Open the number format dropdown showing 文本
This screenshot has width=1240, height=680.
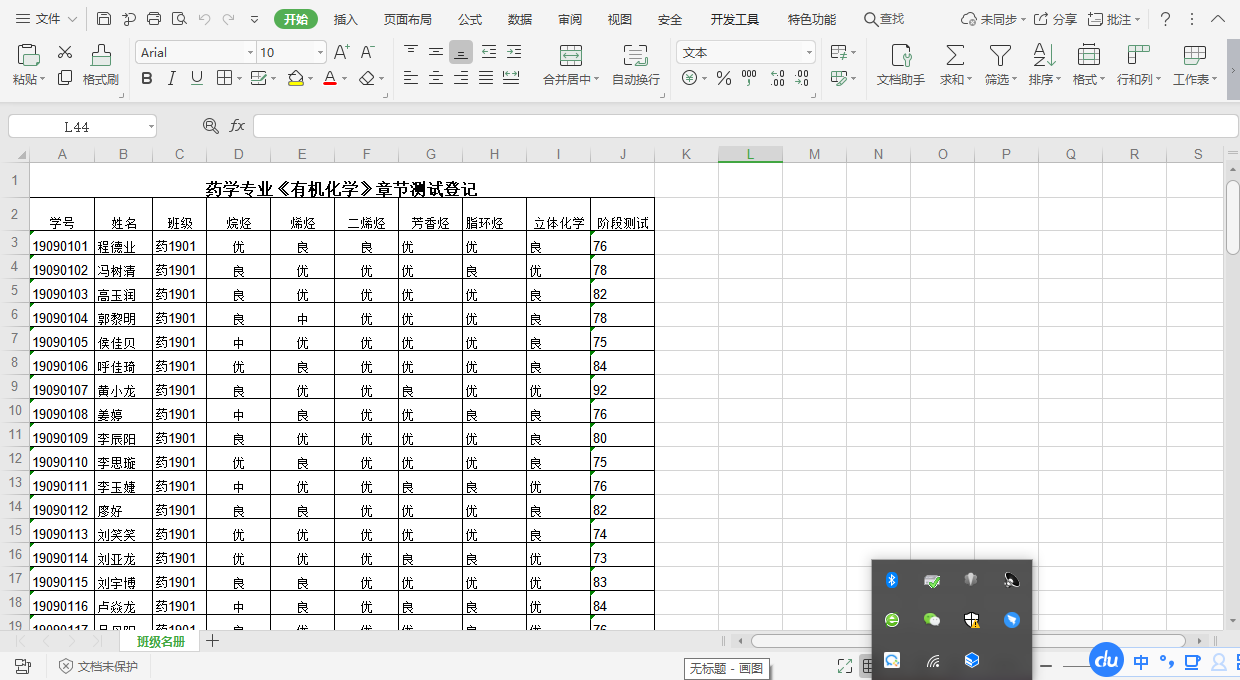point(809,53)
